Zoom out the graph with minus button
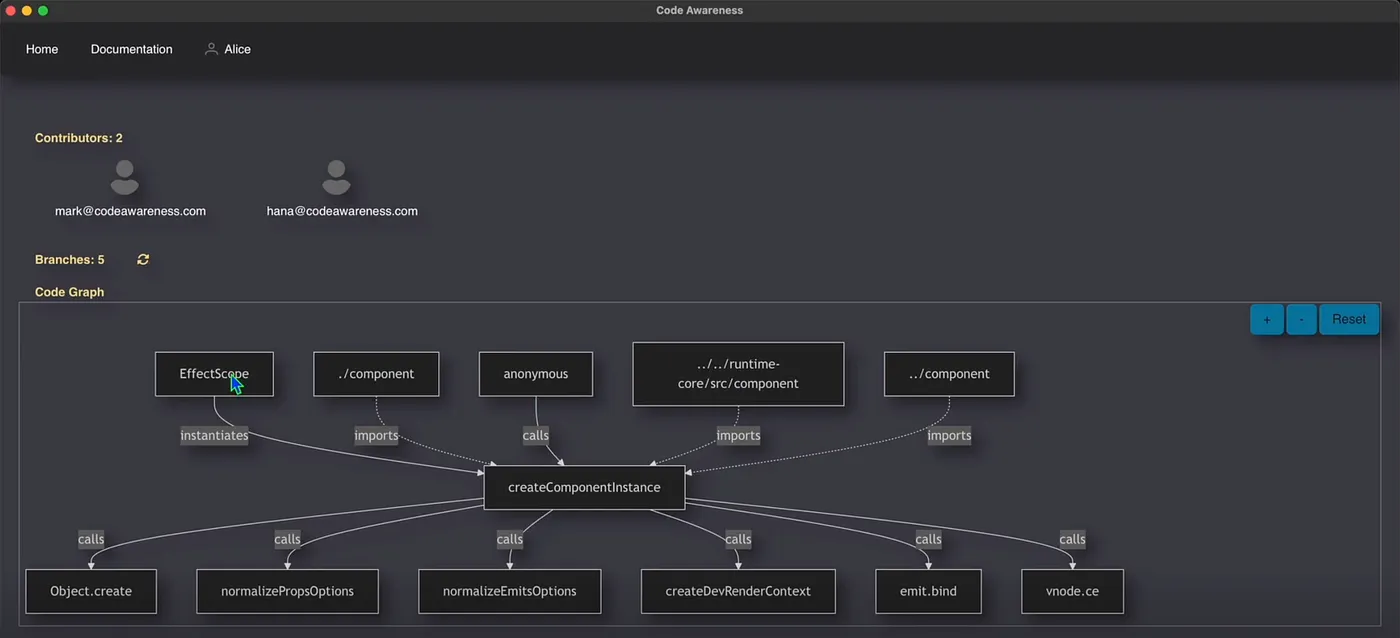Viewport: 1400px width, 638px height. pos(1301,320)
